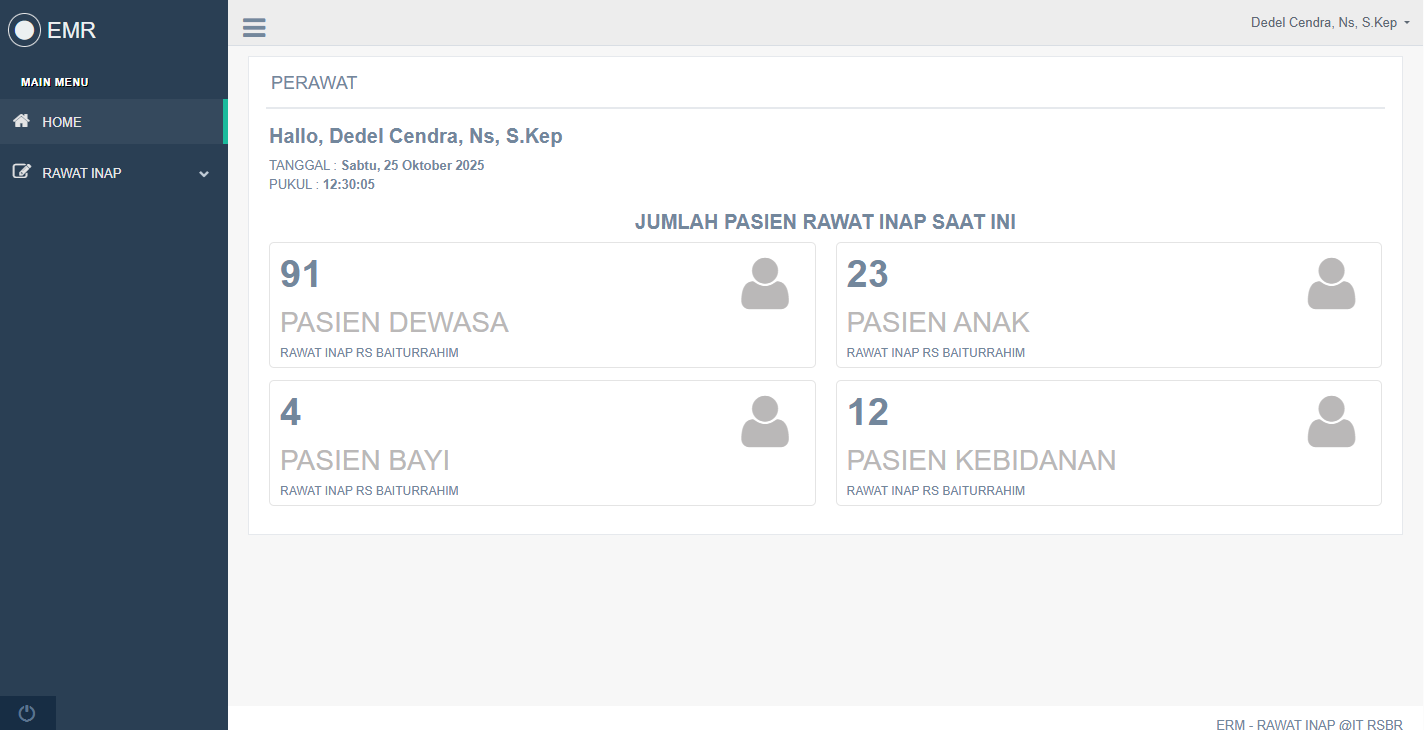Select the HOME menu item
1424x730 pixels.
pyautogui.click(x=62, y=122)
